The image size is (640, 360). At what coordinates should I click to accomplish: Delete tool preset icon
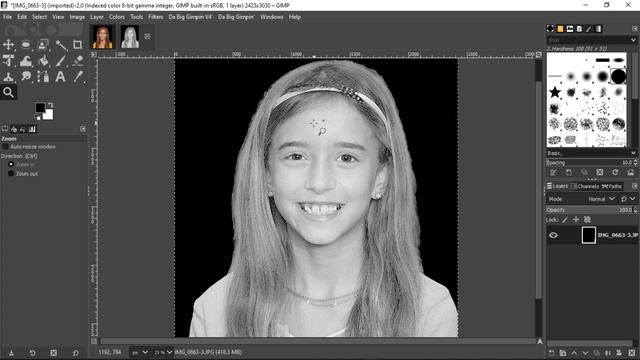(x=53, y=353)
